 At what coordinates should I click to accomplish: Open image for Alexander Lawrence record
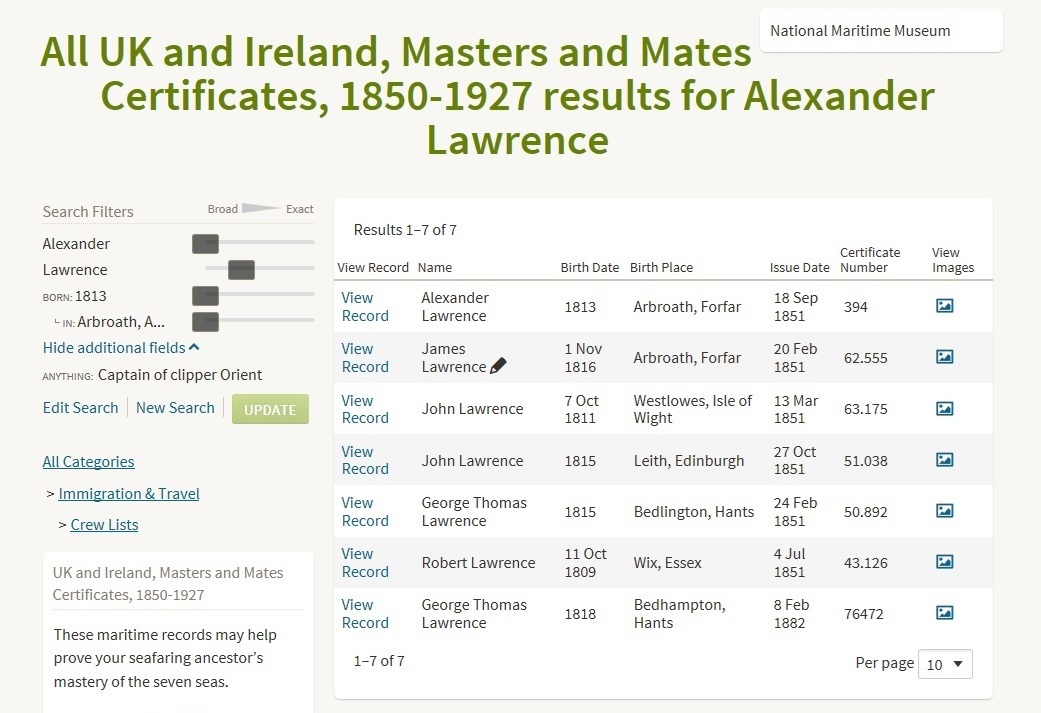coord(944,306)
